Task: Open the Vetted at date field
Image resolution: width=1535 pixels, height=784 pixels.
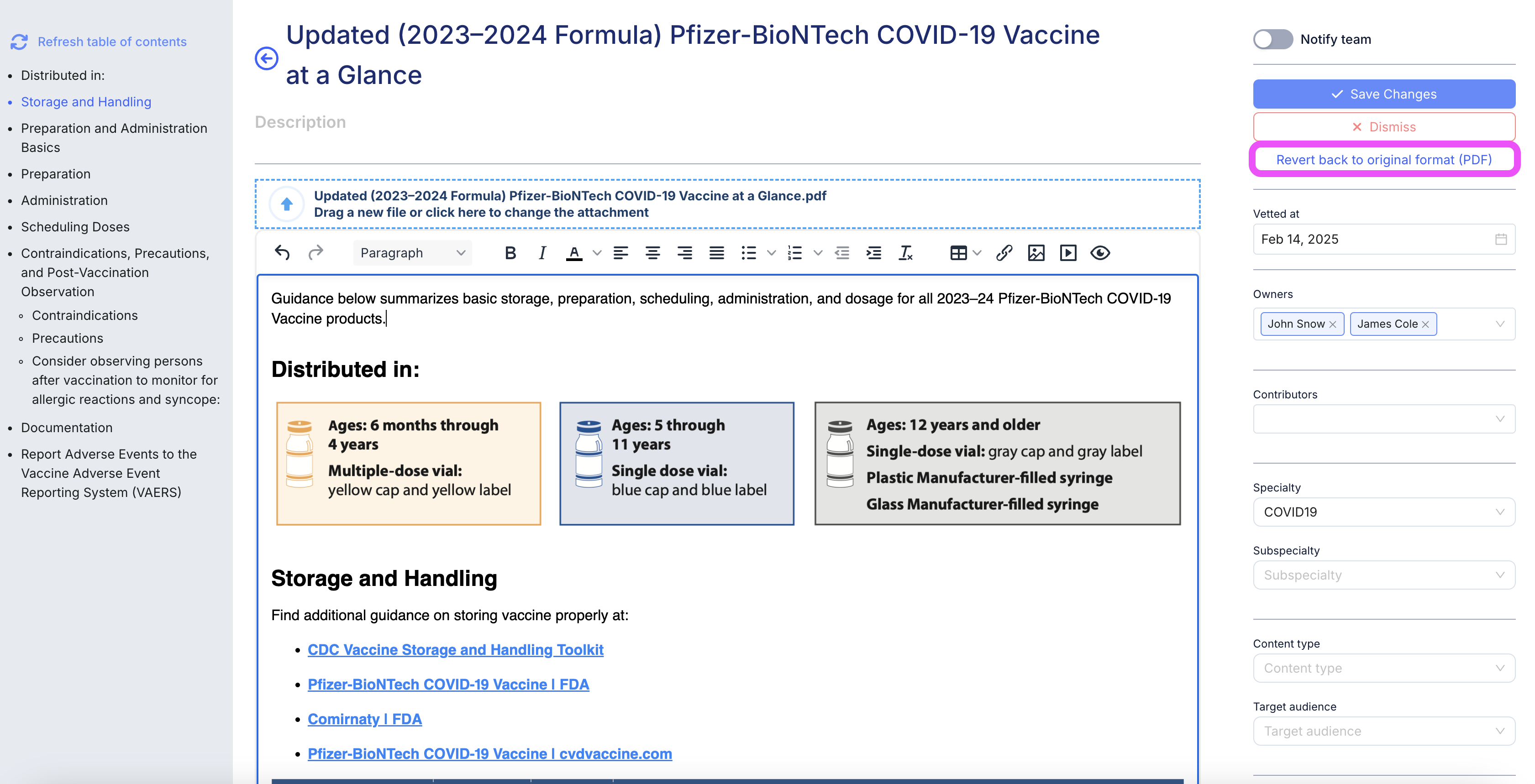Action: 1383,239
